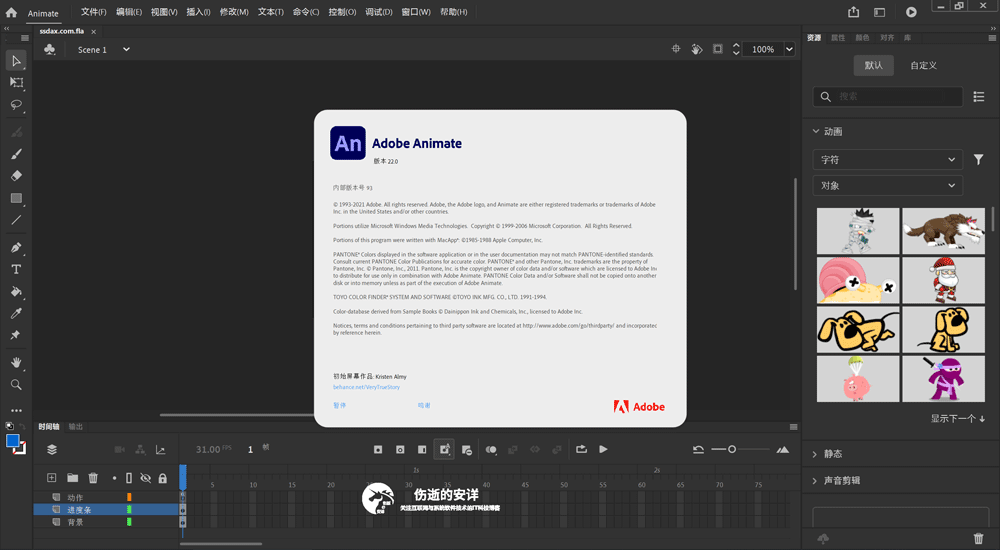
Task: Toggle onion skin in timeline
Action: (491, 450)
